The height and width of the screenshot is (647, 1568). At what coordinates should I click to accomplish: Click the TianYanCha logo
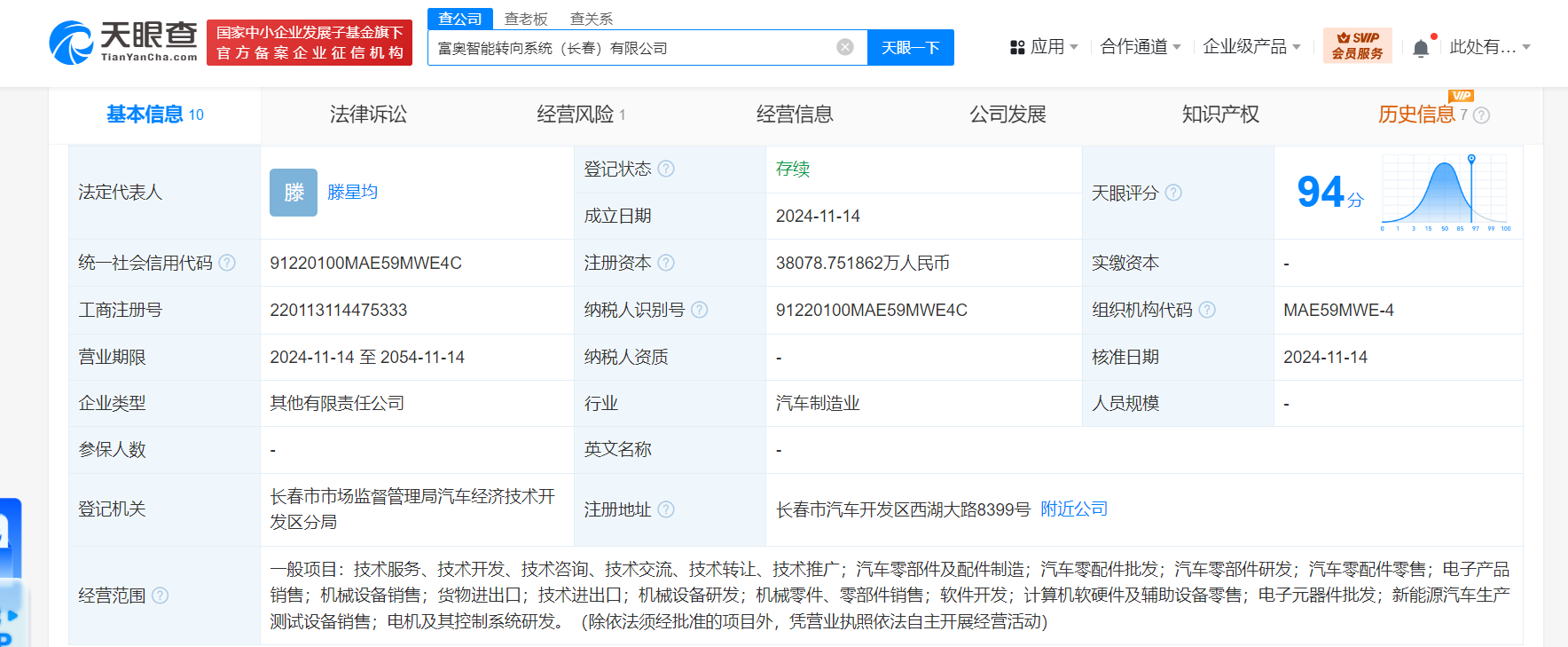pos(123,42)
